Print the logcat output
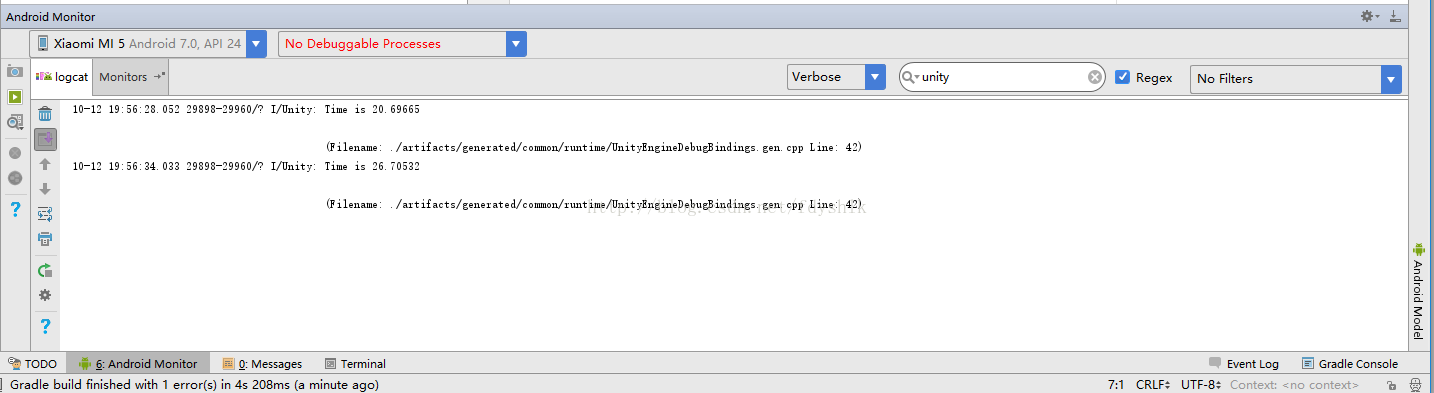 [45, 239]
